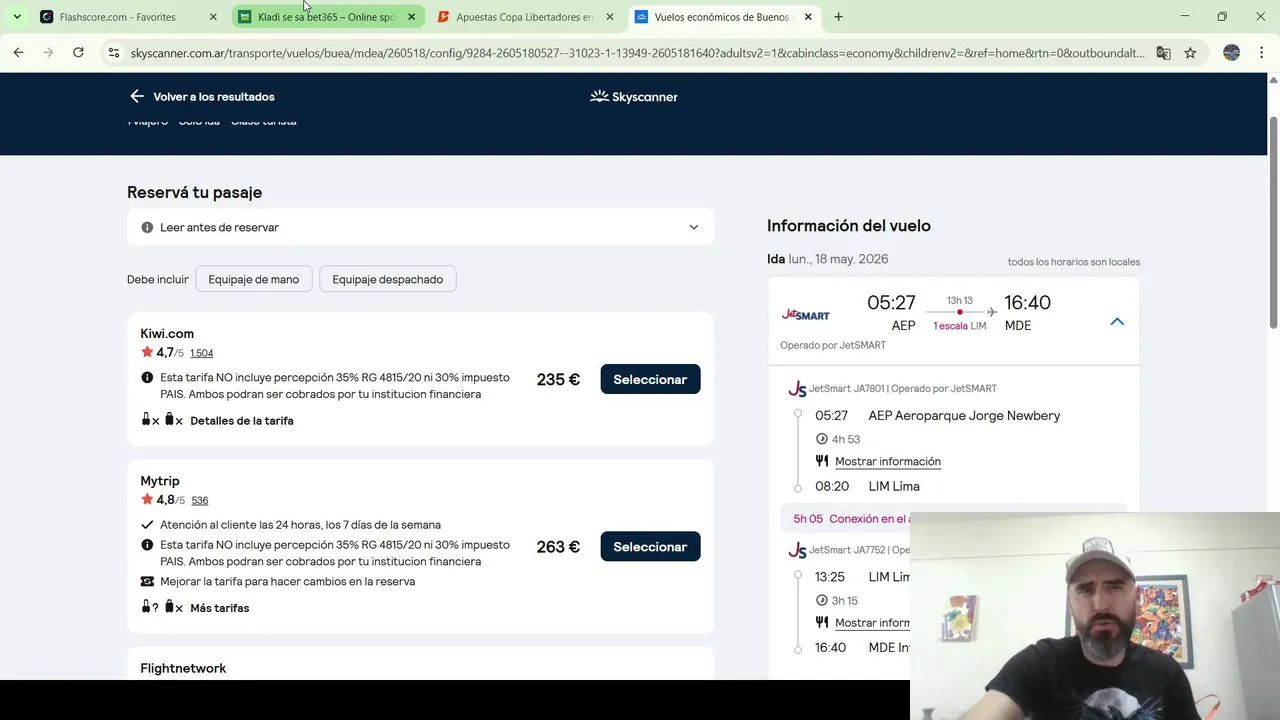Open a new browser tab with plus
Viewport: 1280px width, 720px height.
tap(838, 17)
